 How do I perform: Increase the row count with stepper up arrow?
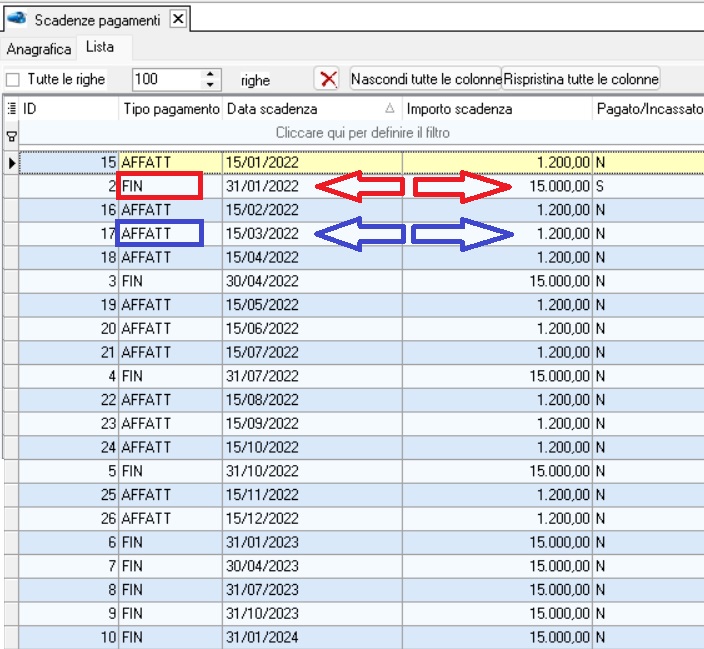[210, 74]
